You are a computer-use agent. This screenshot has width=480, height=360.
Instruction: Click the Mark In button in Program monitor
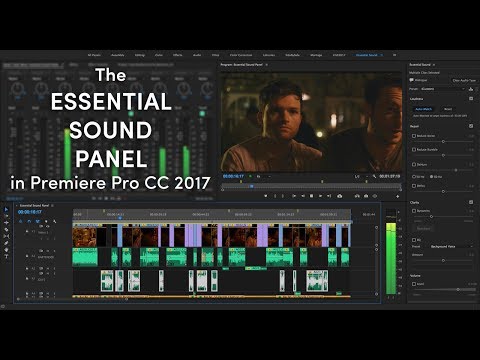tap(275, 196)
